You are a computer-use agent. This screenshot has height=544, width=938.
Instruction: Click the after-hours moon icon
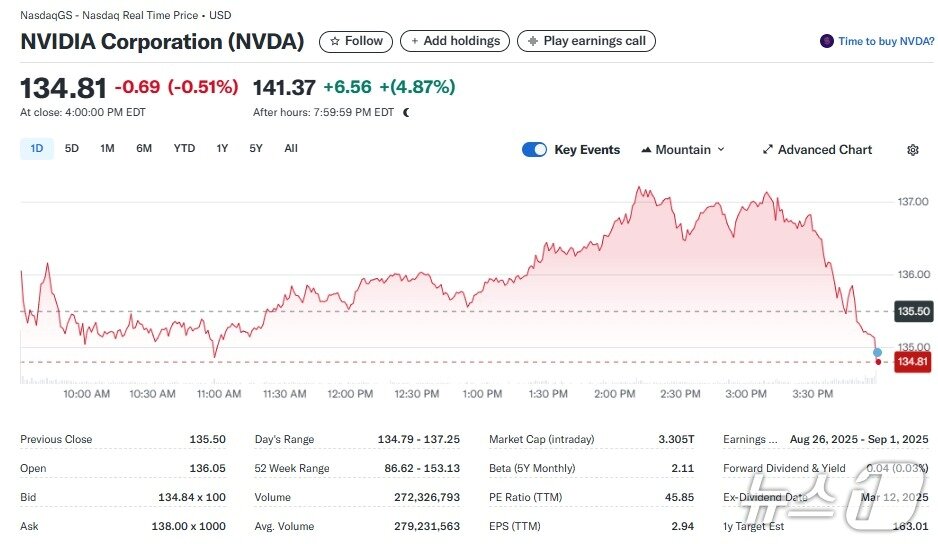coord(406,112)
